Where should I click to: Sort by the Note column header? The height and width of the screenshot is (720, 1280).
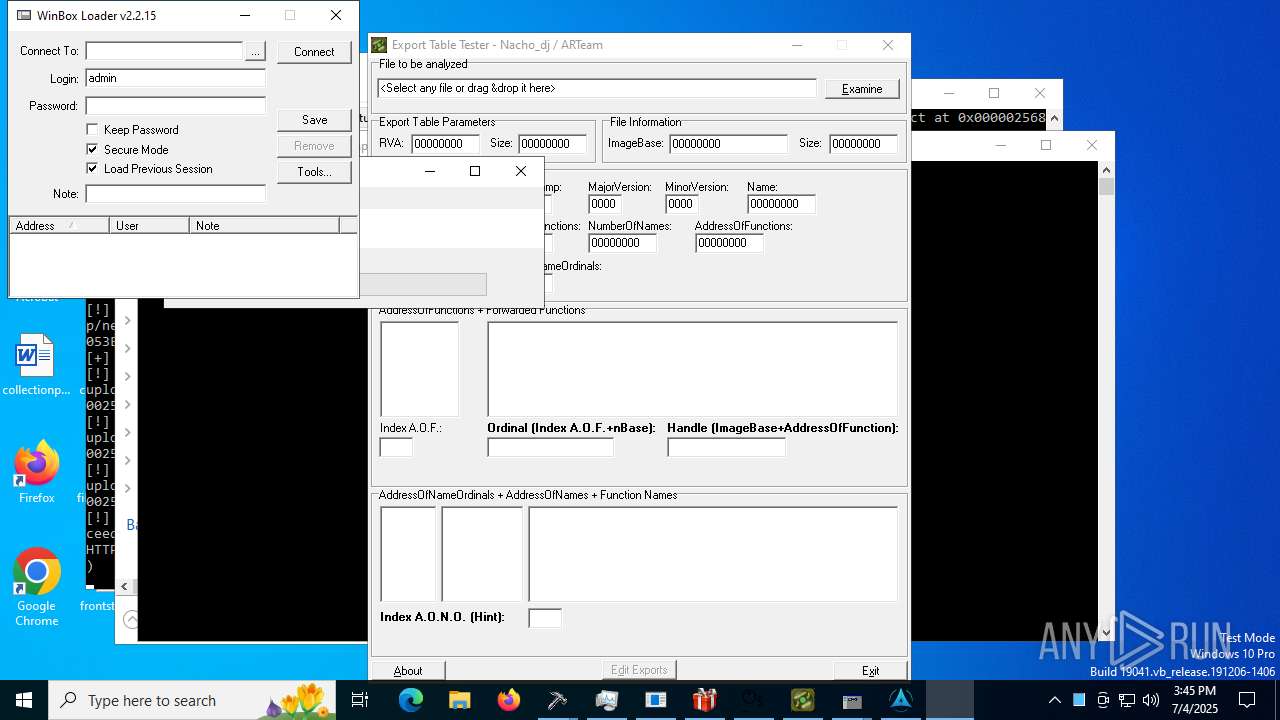[x=264, y=226]
